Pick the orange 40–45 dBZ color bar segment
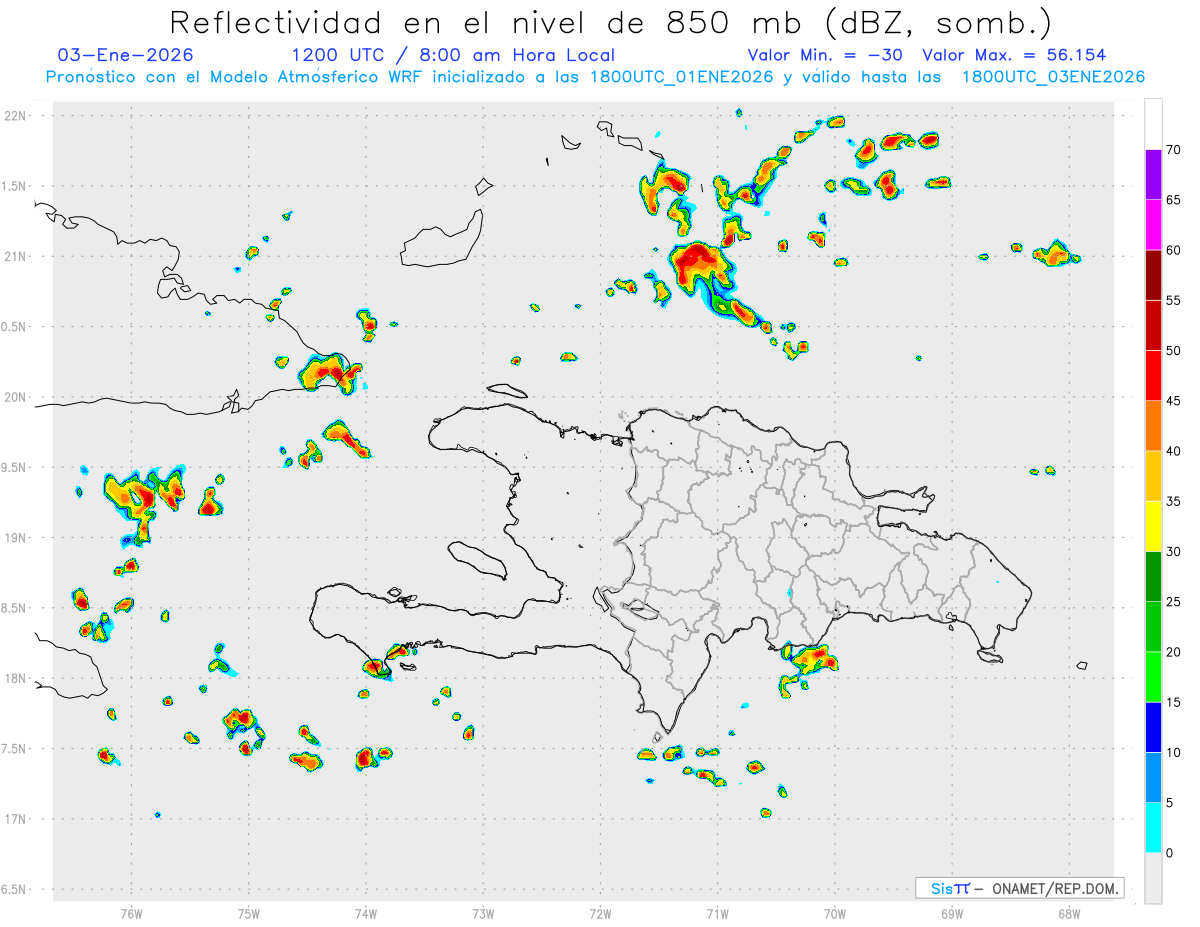1200x927 pixels. [x=1153, y=426]
